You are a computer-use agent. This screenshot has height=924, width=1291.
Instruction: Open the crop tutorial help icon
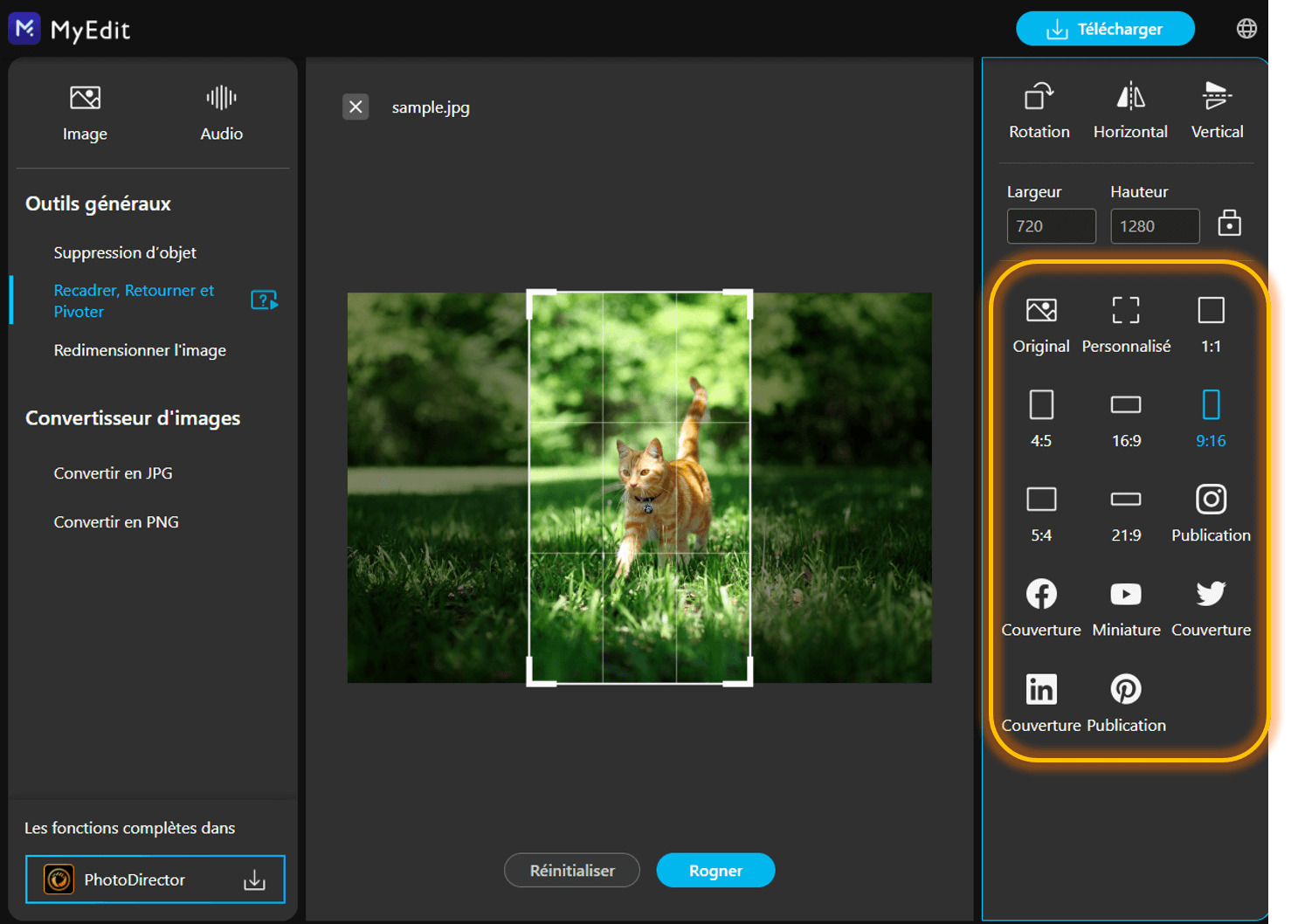tap(264, 300)
